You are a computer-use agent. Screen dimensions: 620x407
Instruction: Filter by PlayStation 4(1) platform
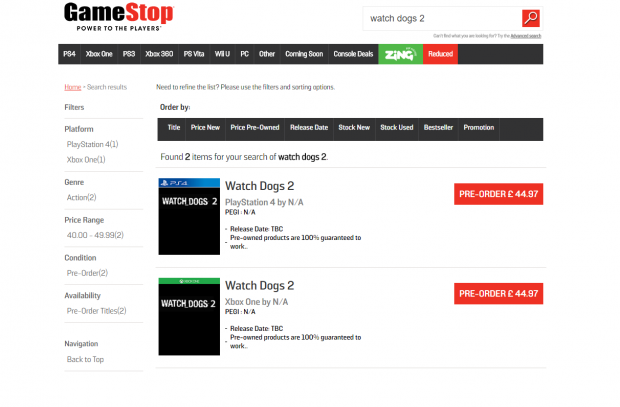[x=93, y=144]
